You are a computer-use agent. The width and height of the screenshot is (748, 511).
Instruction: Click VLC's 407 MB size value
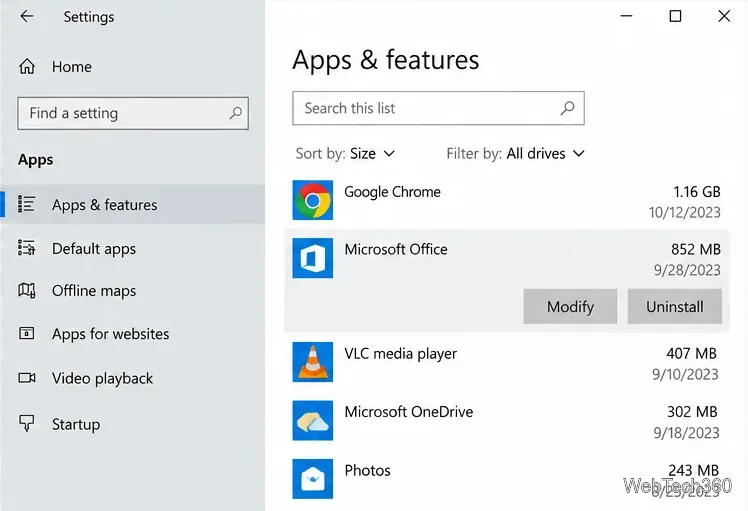coord(691,354)
